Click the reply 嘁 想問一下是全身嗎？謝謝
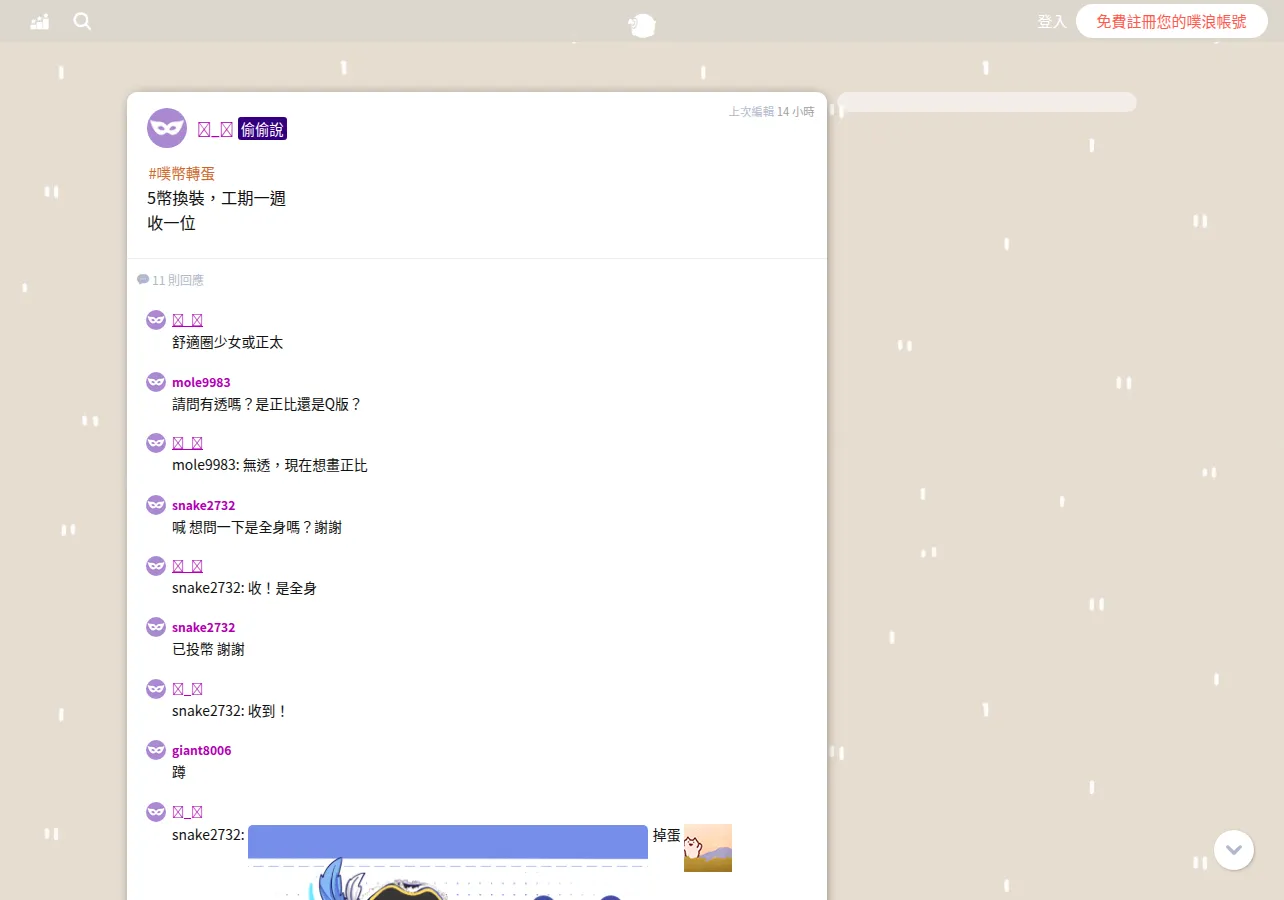The width and height of the screenshot is (1284, 900). pyautogui.click(x=257, y=527)
